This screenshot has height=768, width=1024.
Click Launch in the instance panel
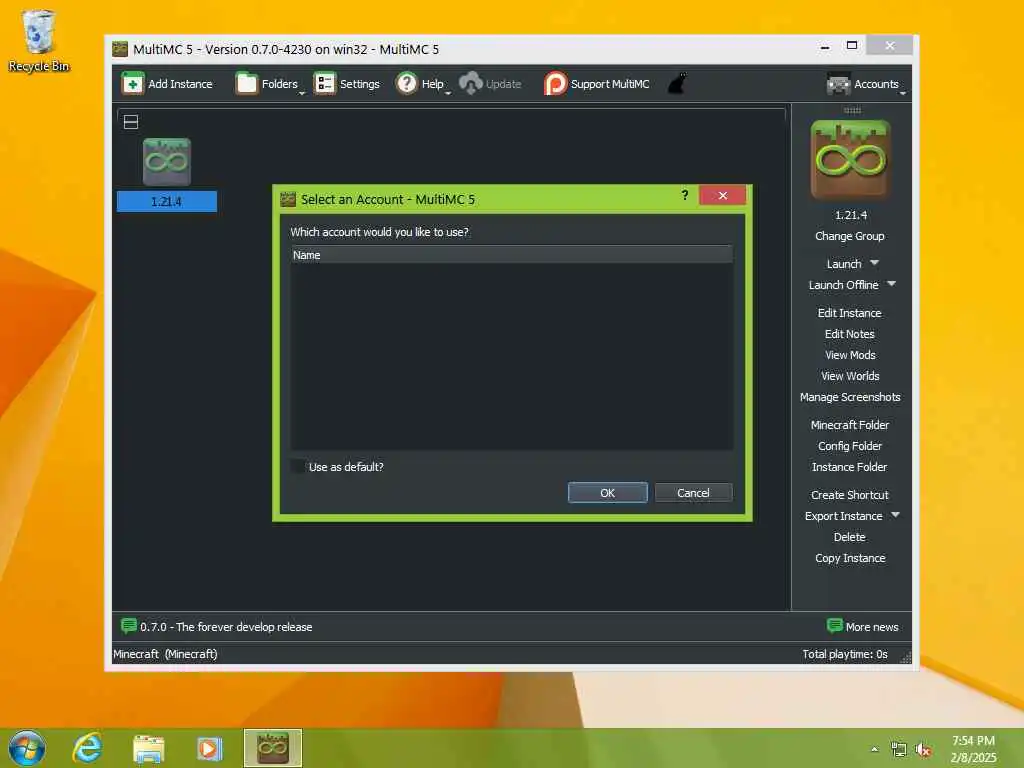[844, 264]
